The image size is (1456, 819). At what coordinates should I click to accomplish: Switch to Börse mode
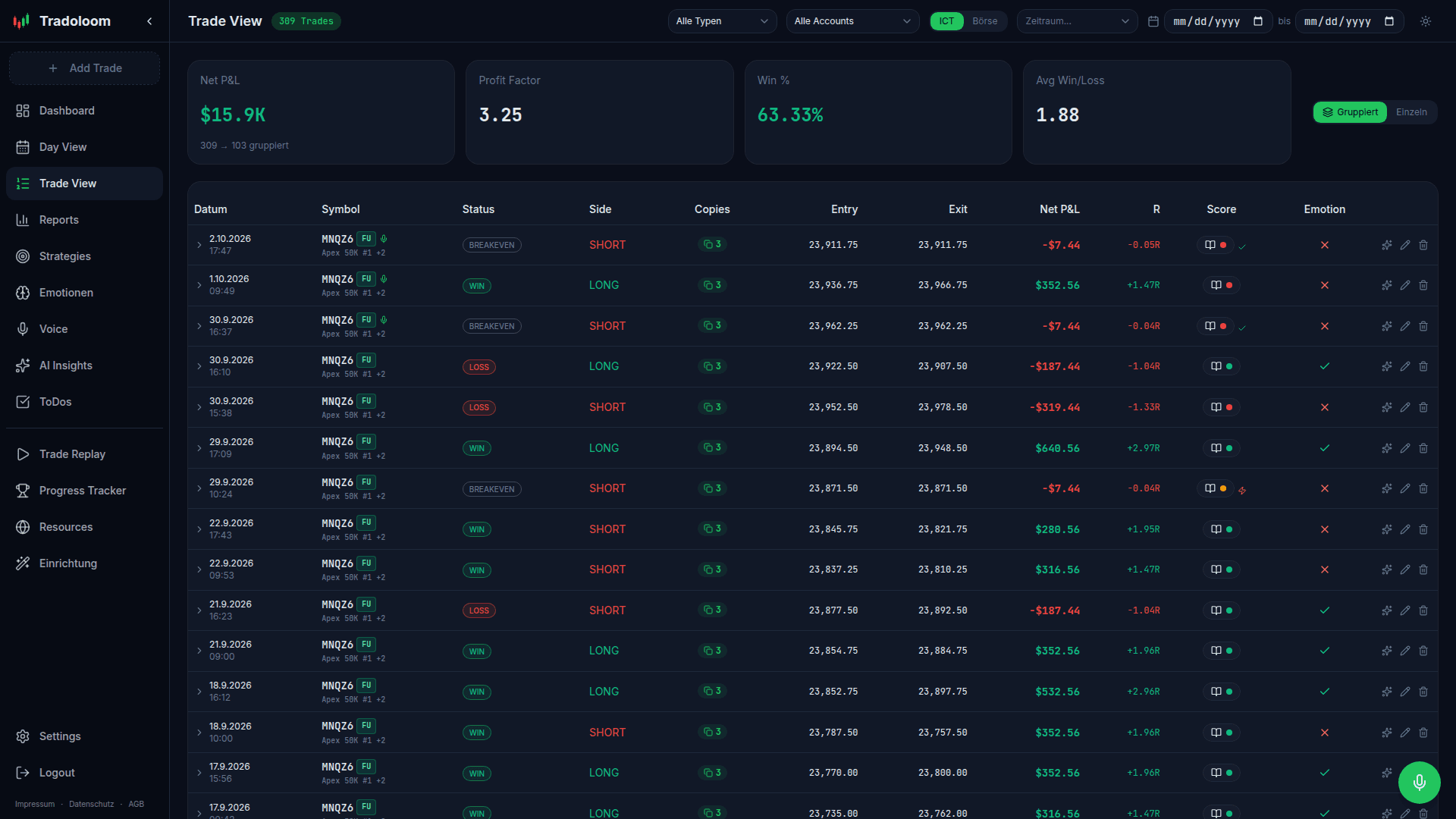(x=985, y=21)
